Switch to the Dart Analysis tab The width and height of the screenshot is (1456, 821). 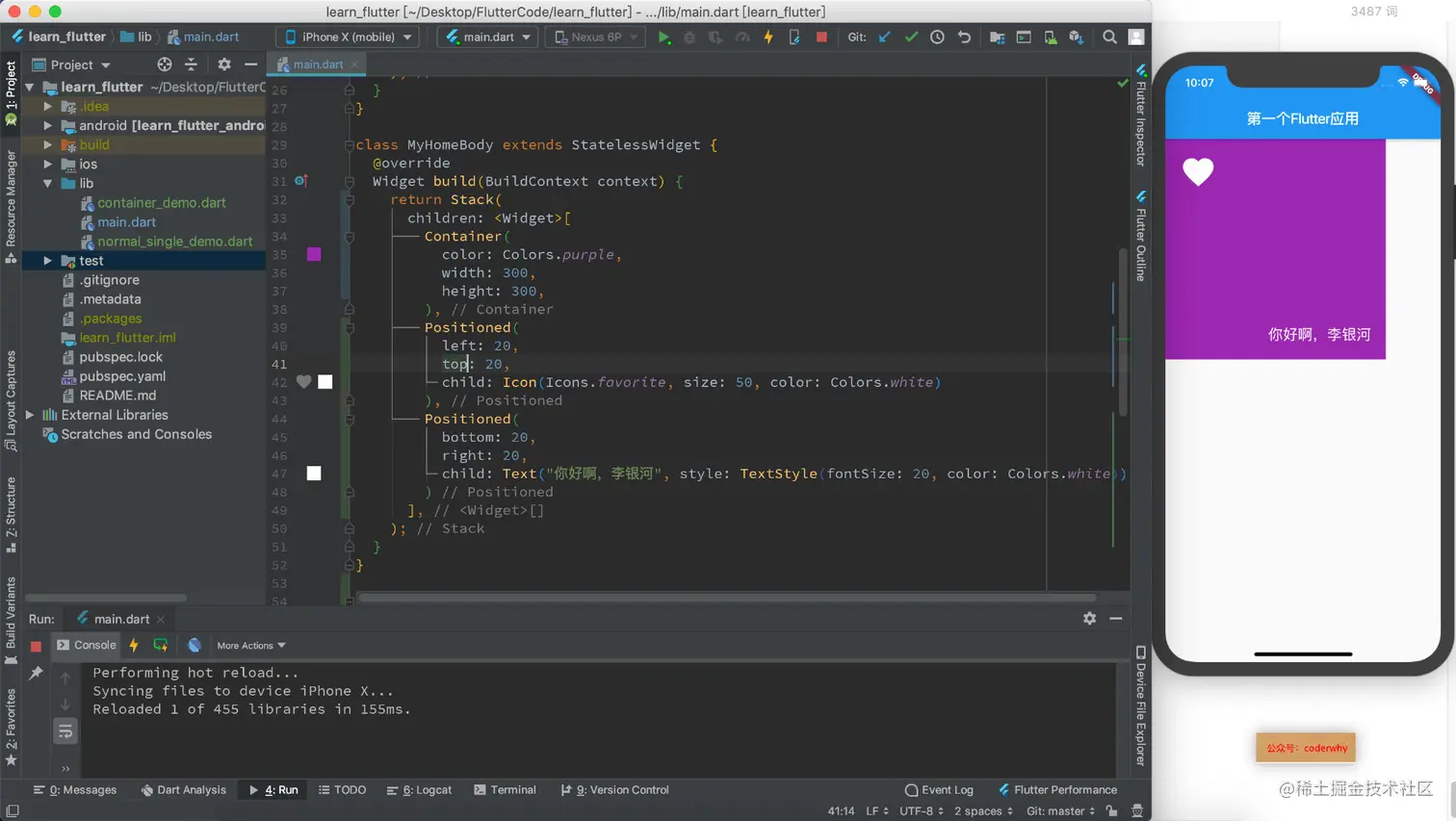pyautogui.click(x=183, y=790)
